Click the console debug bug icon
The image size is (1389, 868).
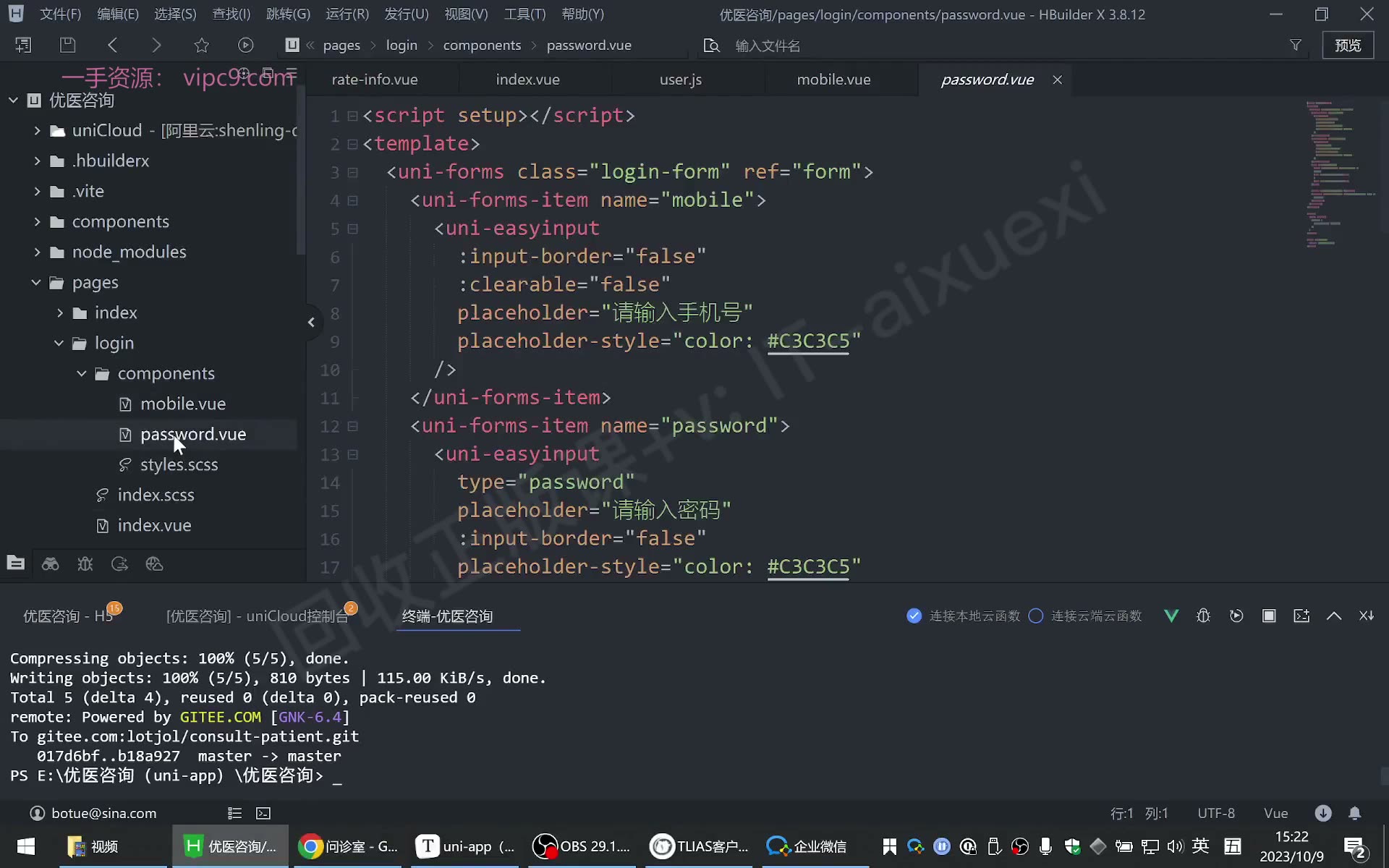[x=1204, y=616]
